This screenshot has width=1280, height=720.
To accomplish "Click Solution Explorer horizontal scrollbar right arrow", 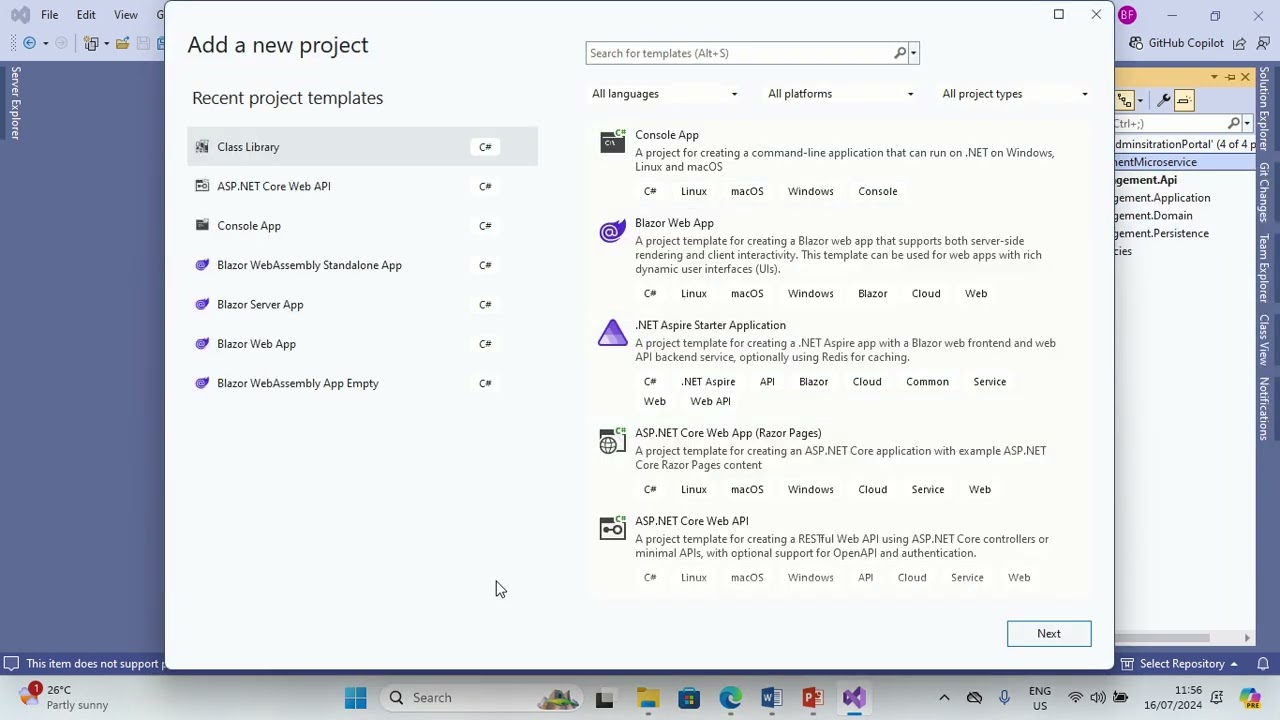I will (1247, 638).
